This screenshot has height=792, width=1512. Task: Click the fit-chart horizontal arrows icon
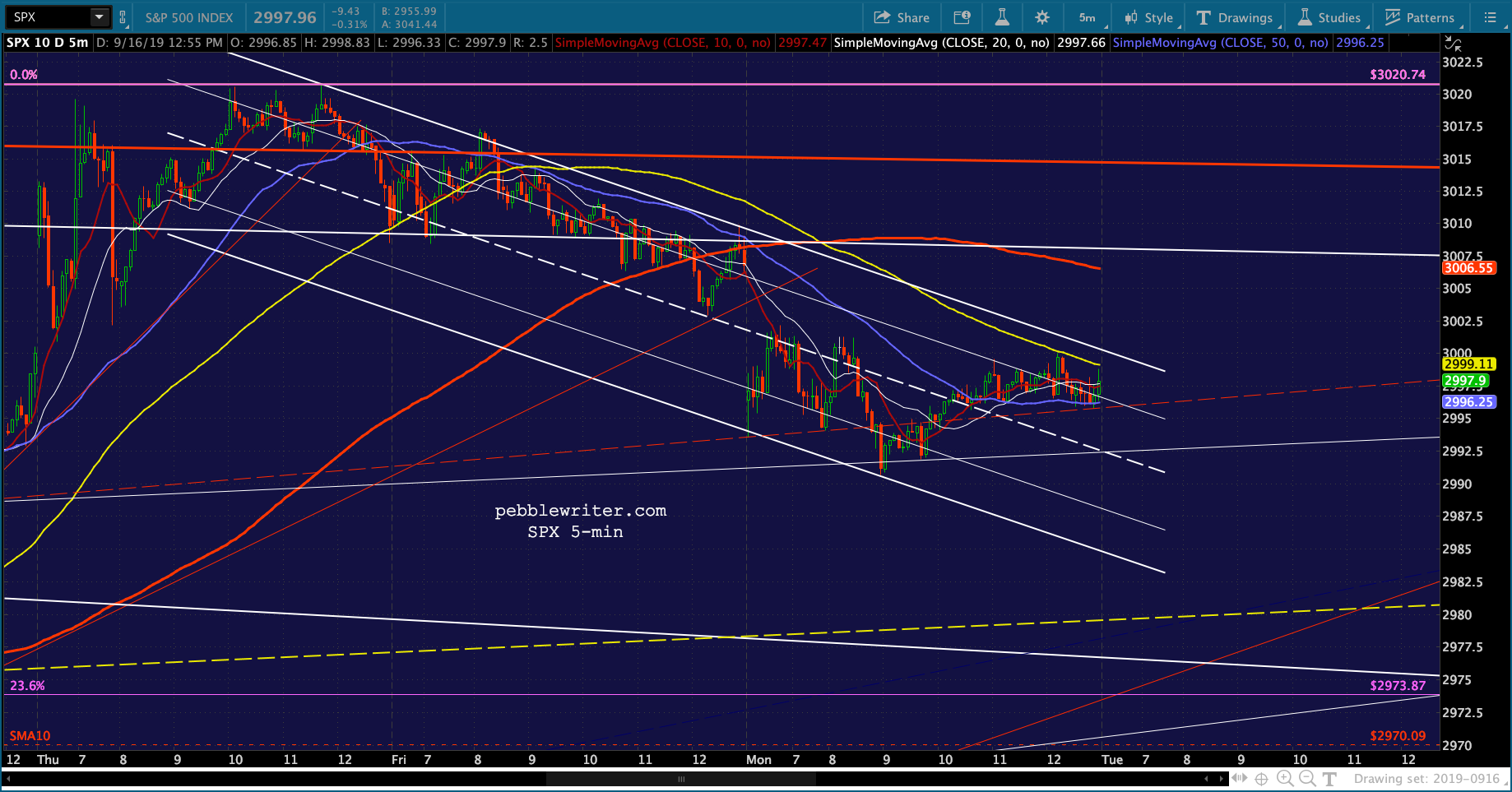(x=1240, y=779)
